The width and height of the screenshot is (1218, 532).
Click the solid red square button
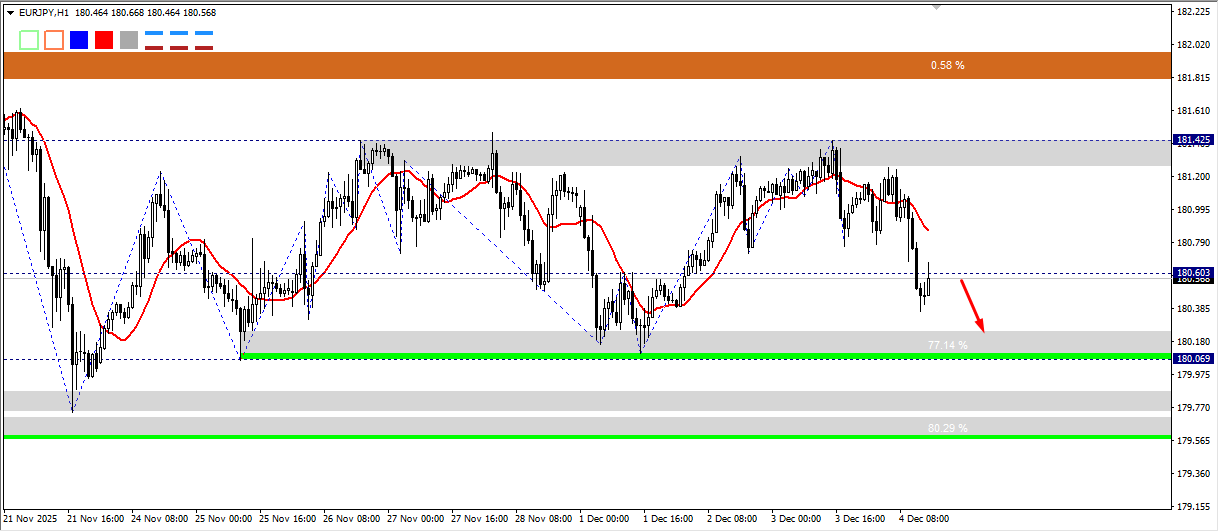click(103, 40)
